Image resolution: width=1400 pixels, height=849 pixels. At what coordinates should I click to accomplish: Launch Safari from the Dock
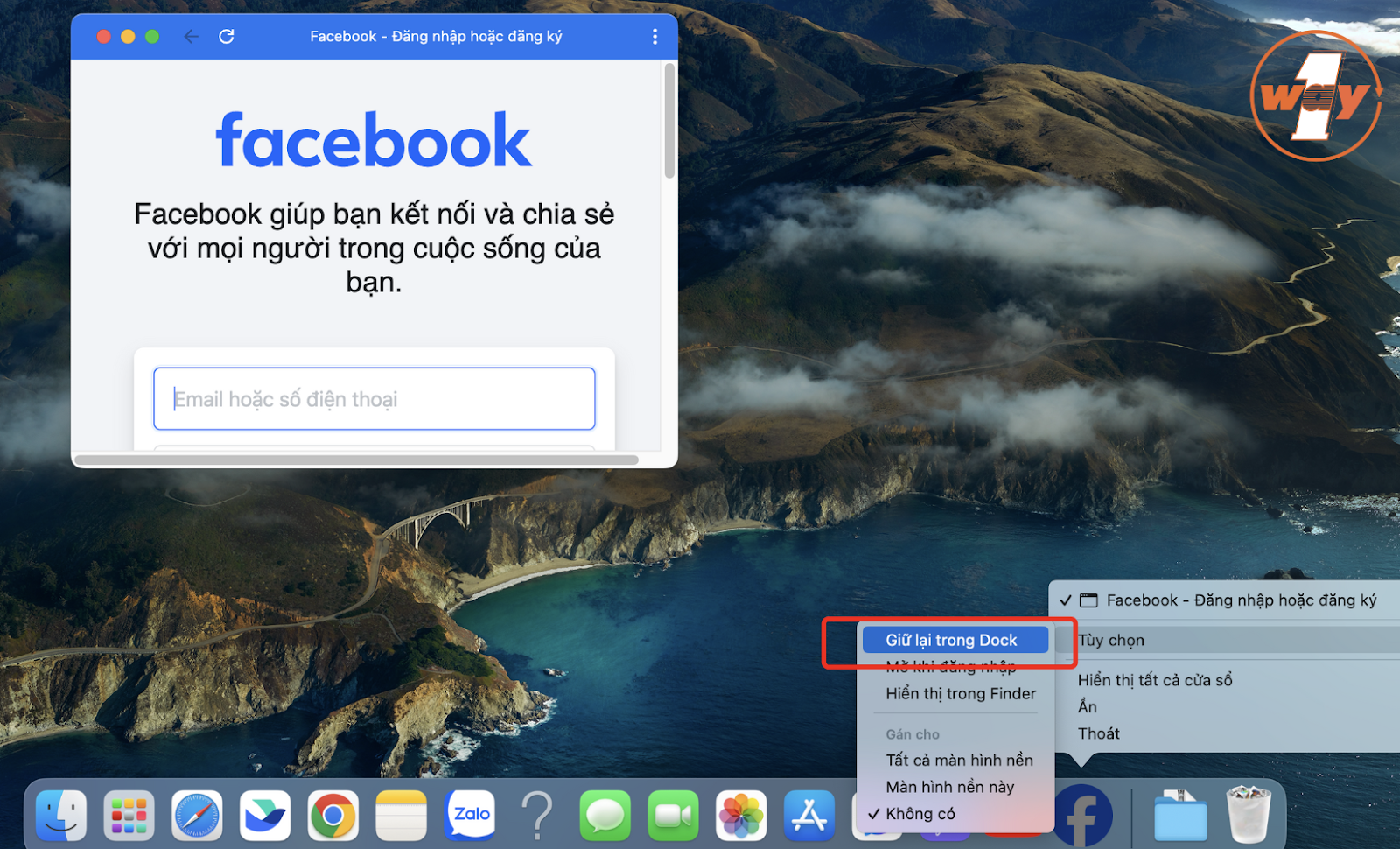pyautogui.click(x=197, y=816)
